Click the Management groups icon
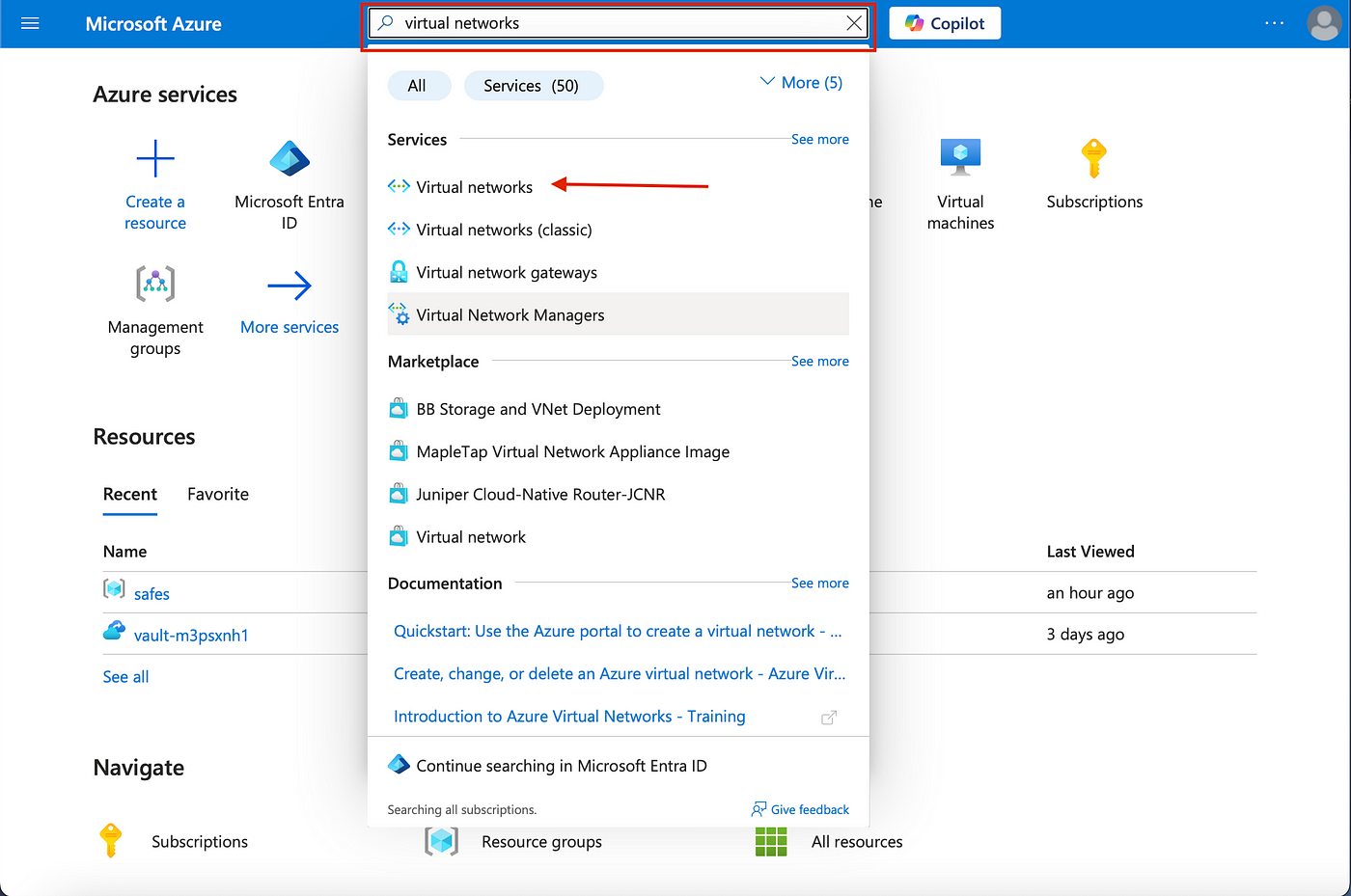This screenshot has width=1351, height=896. click(154, 283)
